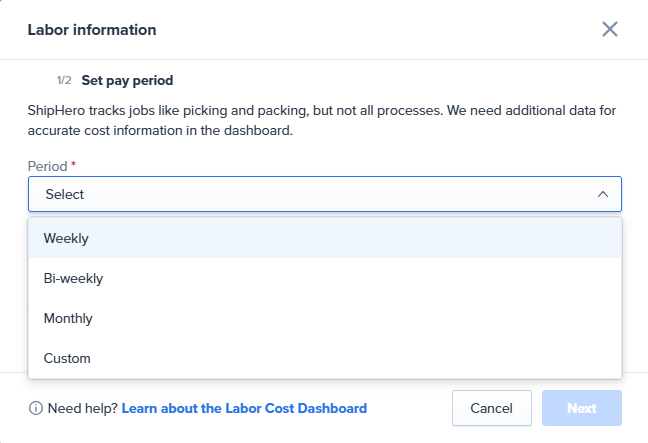Pick the Monthly pay period option
The height and width of the screenshot is (443, 648).
pos(68,318)
